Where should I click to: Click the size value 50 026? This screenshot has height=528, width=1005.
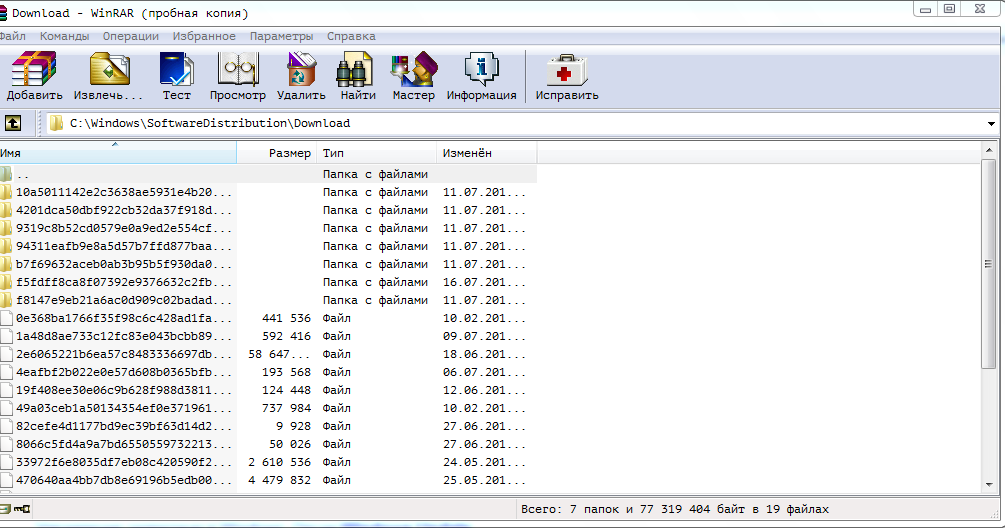[x=290, y=444]
